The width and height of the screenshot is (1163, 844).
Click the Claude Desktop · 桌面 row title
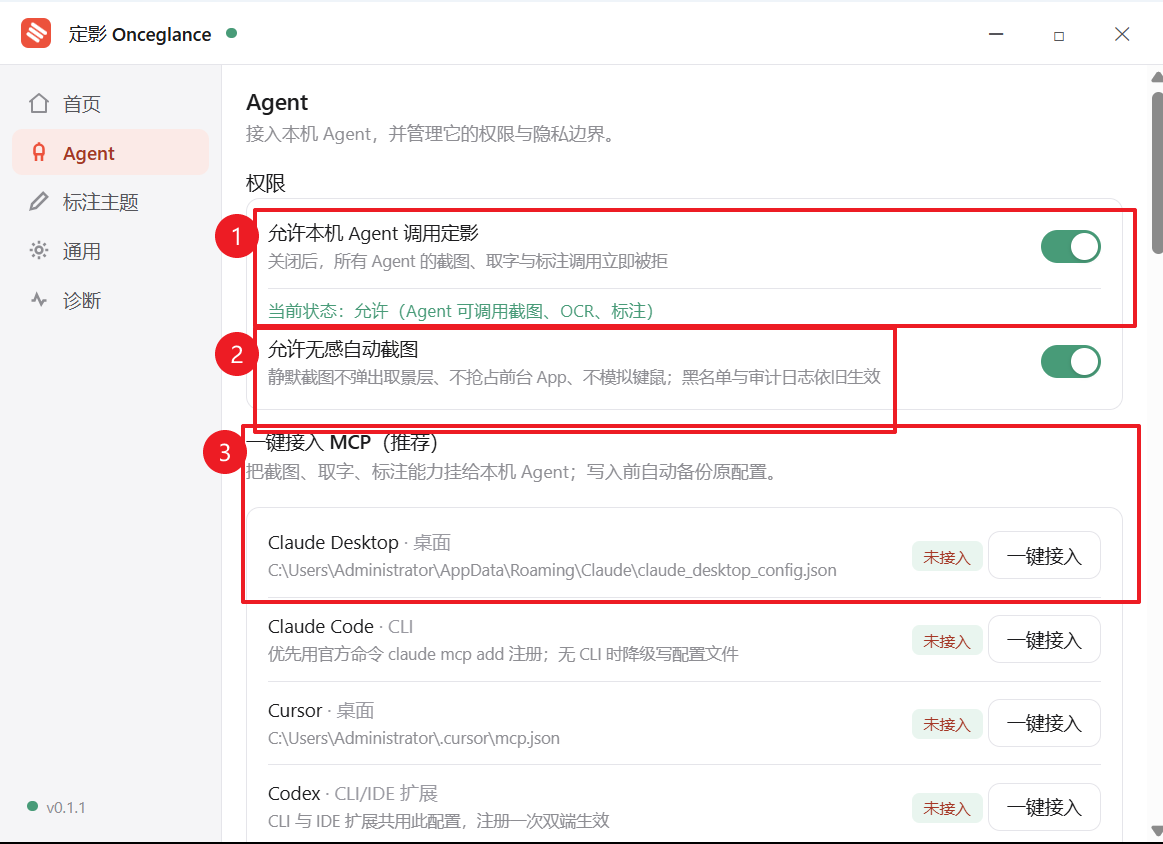click(359, 542)
